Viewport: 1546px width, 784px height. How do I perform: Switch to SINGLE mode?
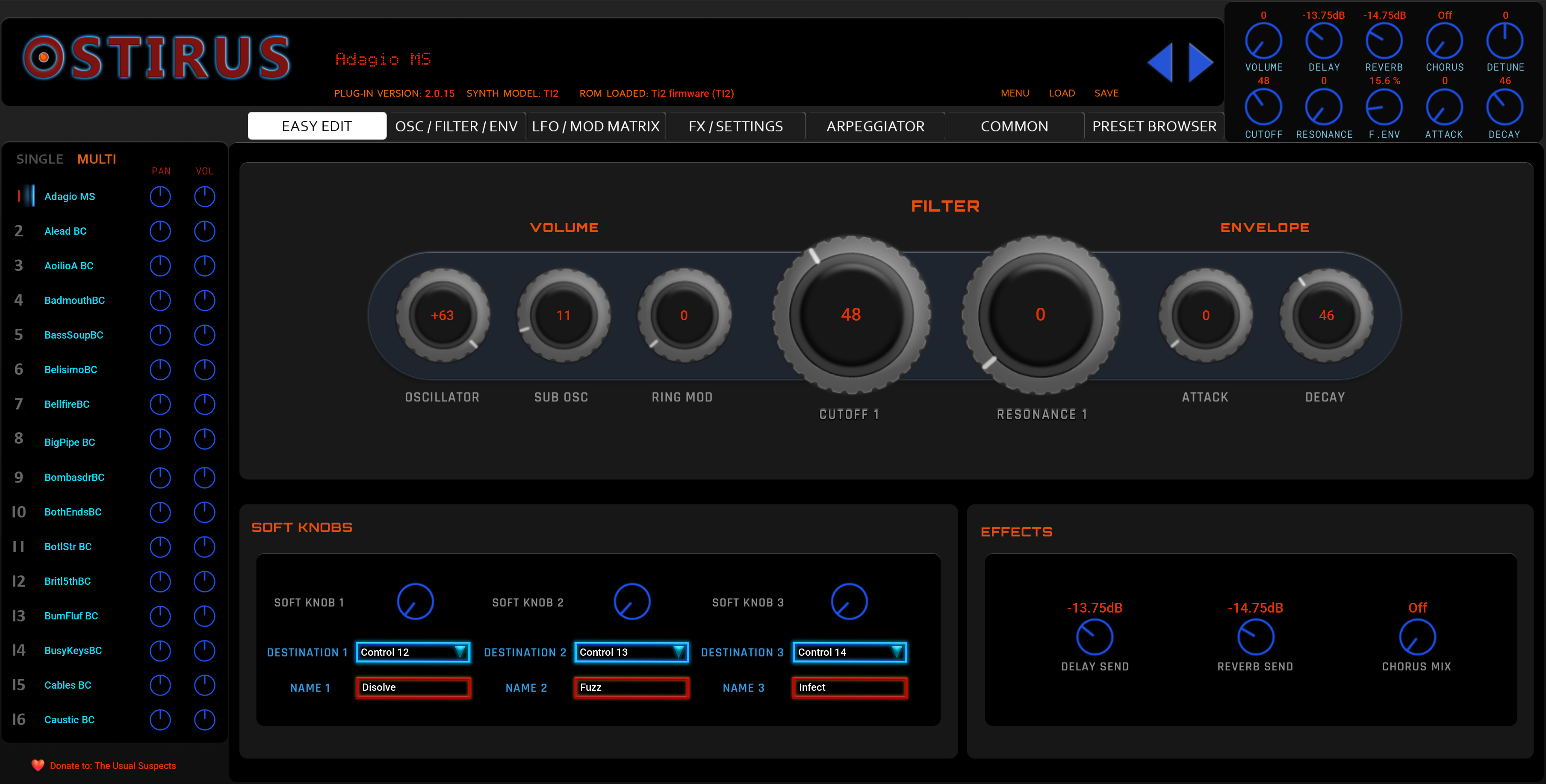(40, 159)
